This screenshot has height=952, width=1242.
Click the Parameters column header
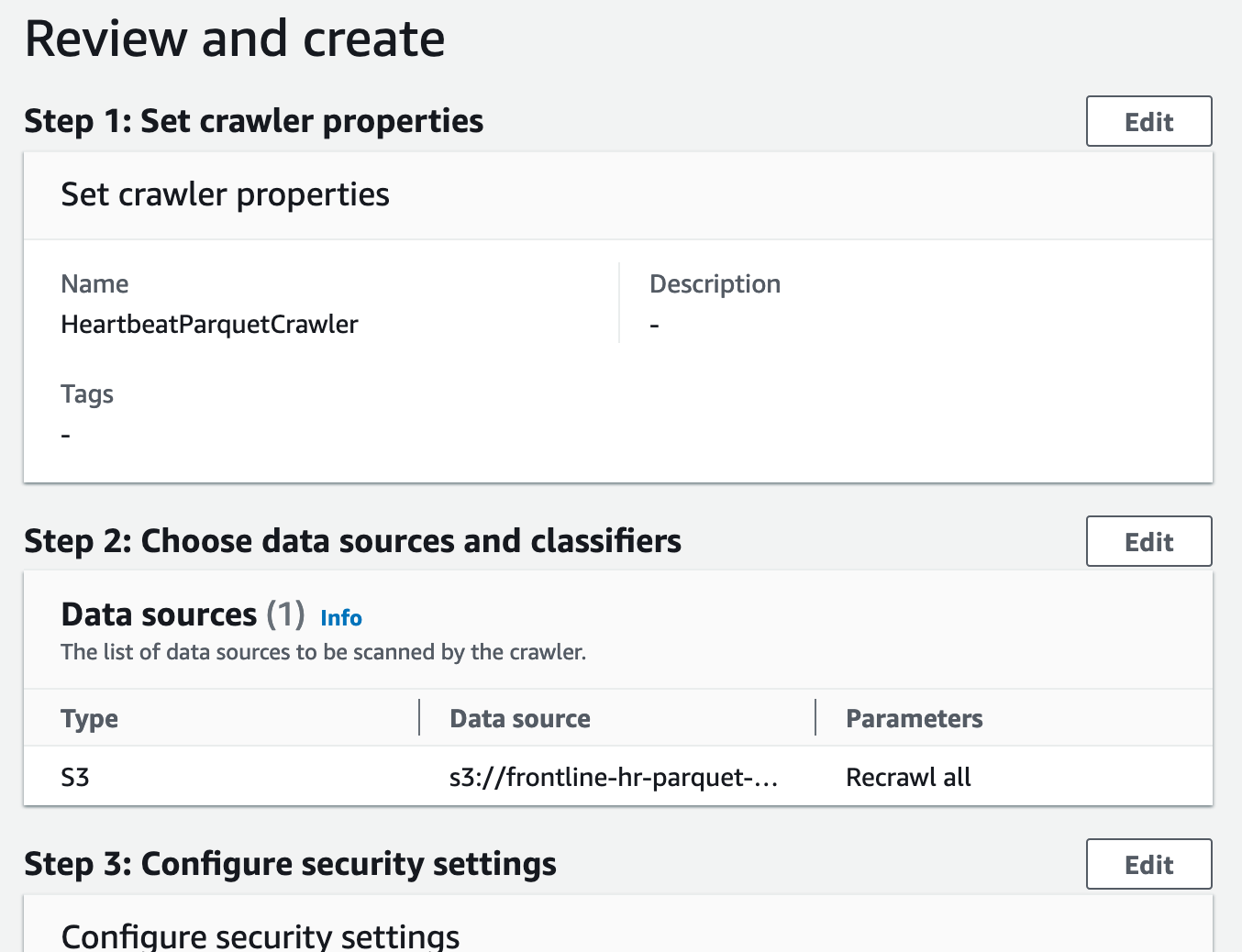914,718
